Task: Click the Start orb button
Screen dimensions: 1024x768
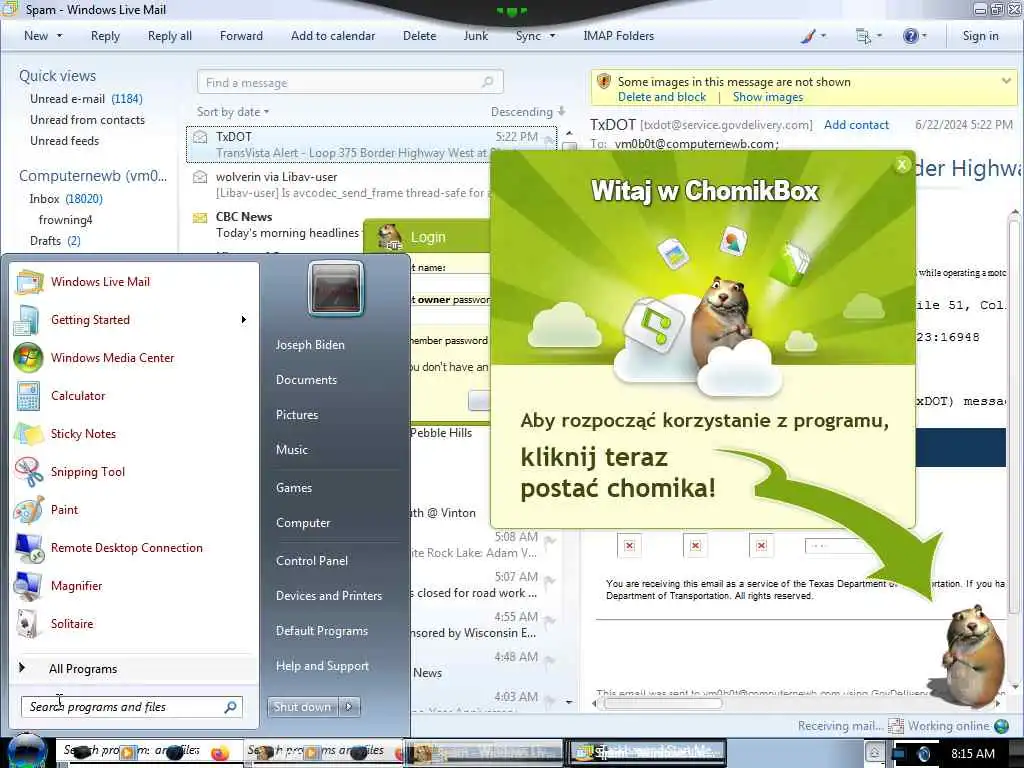Action: pyautogui.click(x=27, y=751)
